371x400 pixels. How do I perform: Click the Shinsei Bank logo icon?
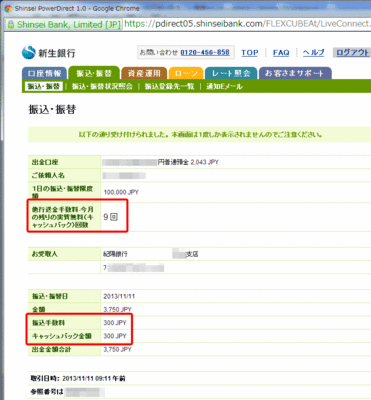pos(29,52)
